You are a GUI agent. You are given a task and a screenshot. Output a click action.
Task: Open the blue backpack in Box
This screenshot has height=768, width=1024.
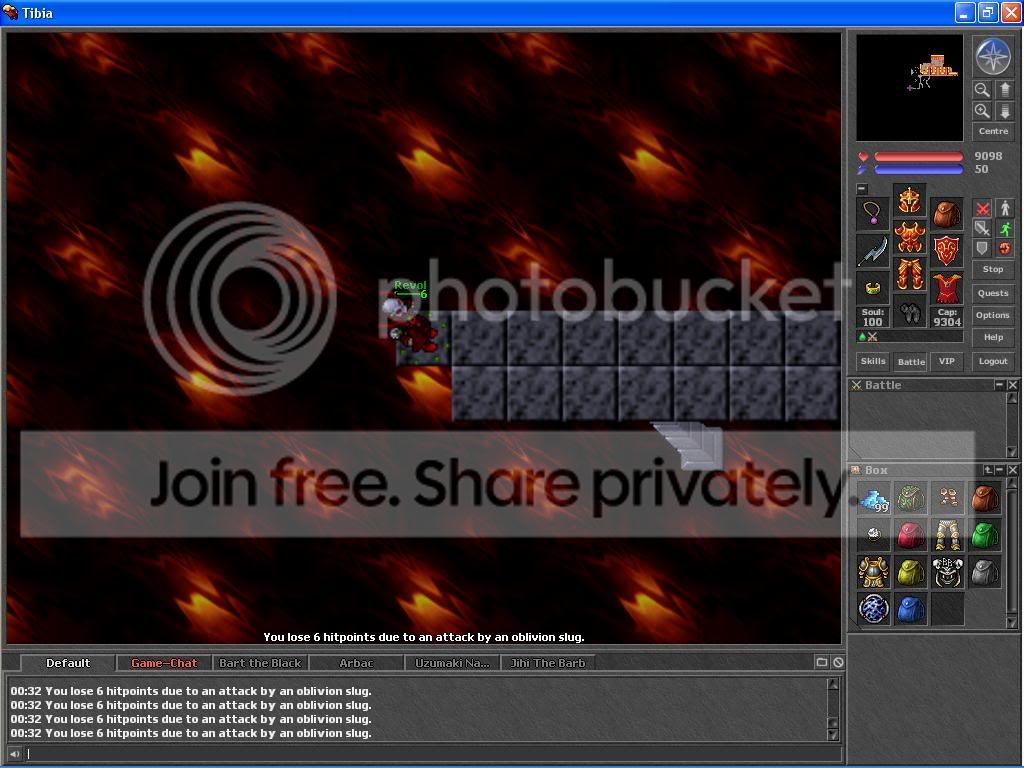pos(910,609)
